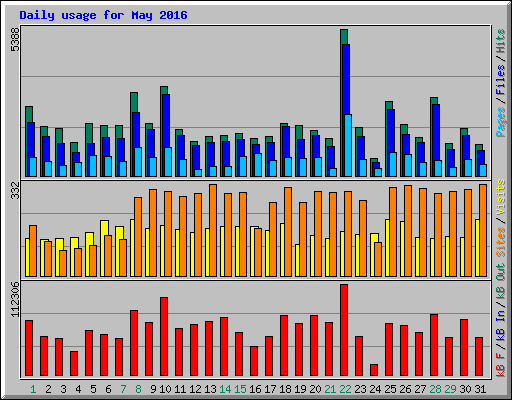This screenshot has width=512, height=400.
Task: Click day label 4 on the x-axis
Action: pyautogui.click(x=78, y=389)
